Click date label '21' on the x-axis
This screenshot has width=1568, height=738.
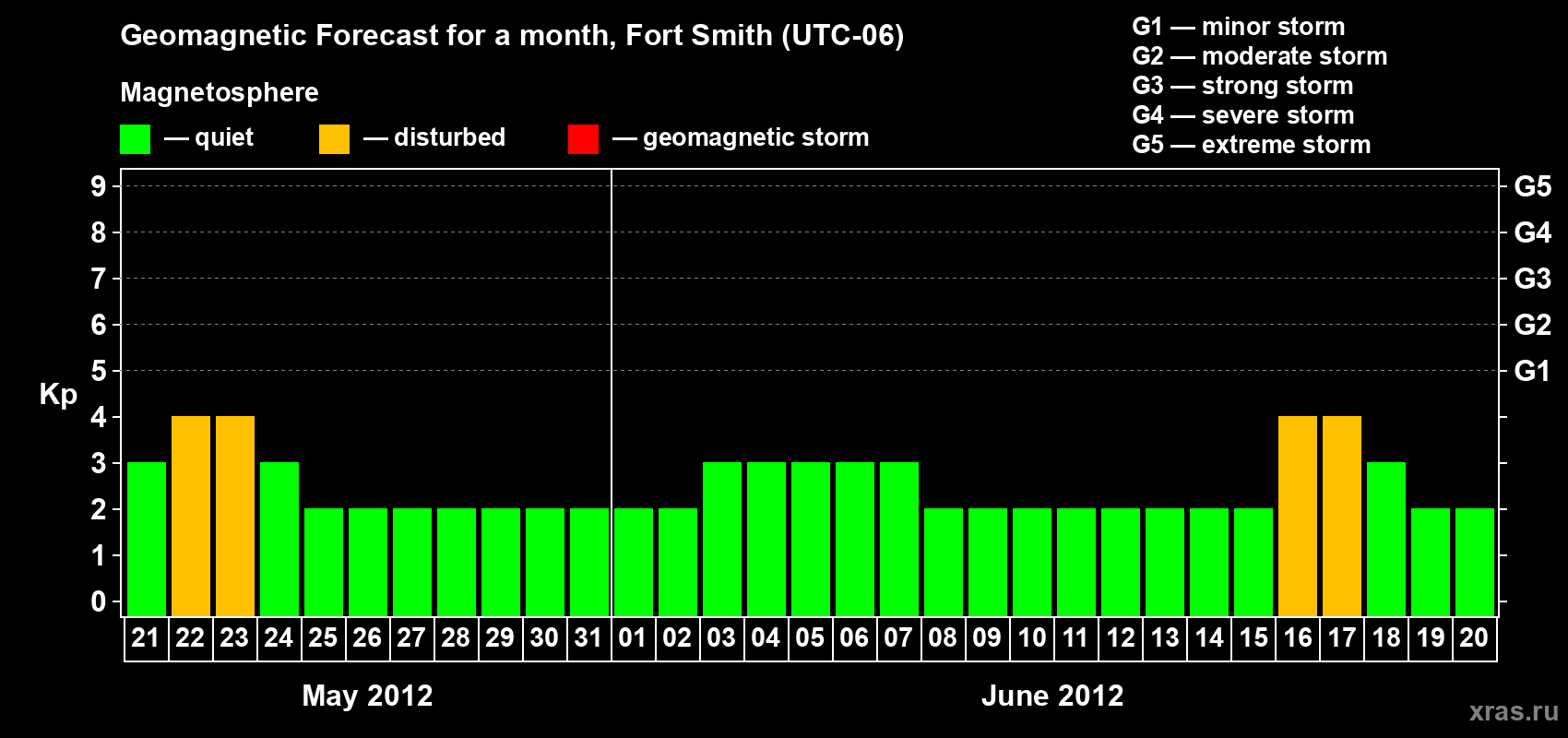click(x=146, y=637)
